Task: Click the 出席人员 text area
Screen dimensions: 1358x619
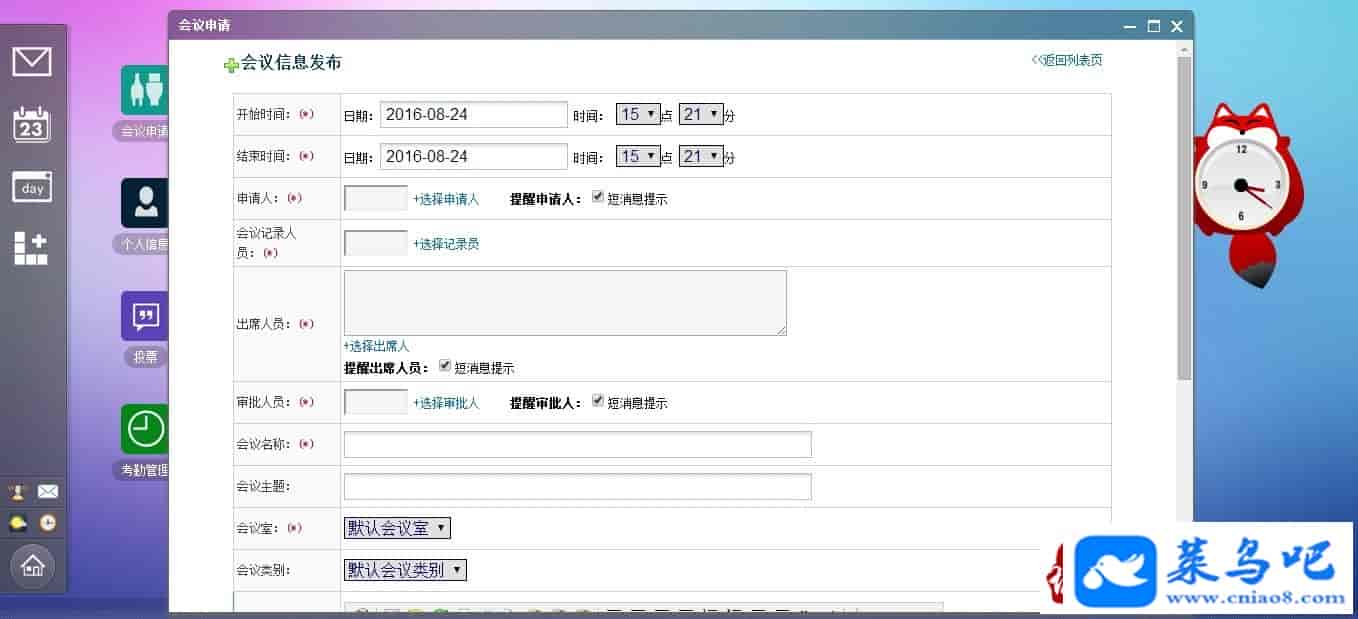Action: pos(565,303)
